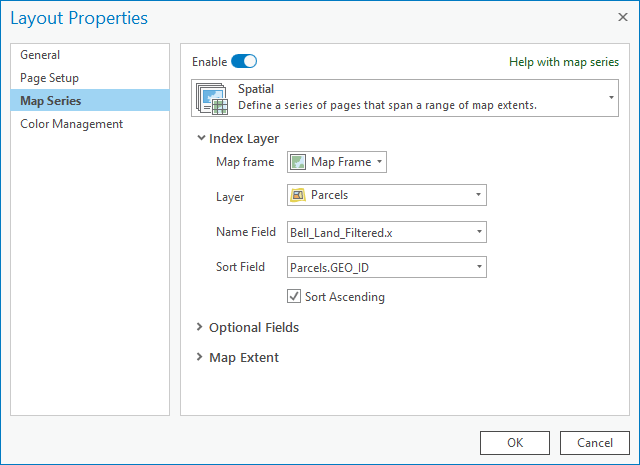Open the Layer dropdown showing Parcels
640x465 pixels.
click(x=387, y=195)
